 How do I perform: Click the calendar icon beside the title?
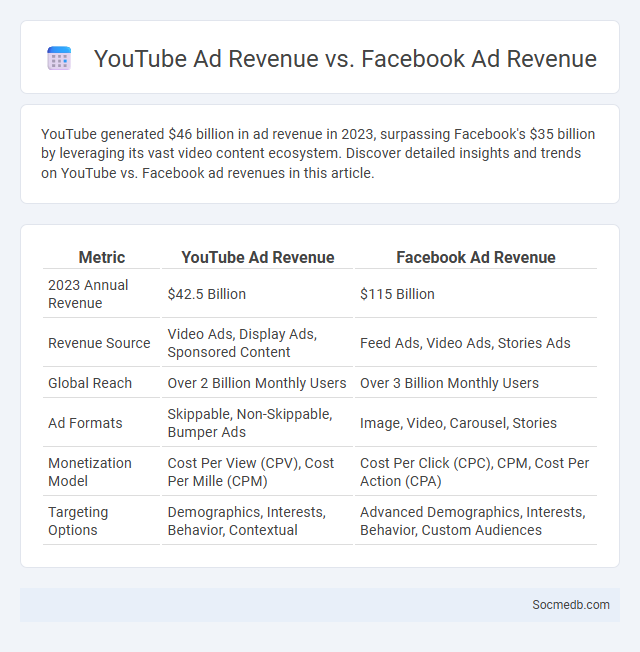(59, 58)
